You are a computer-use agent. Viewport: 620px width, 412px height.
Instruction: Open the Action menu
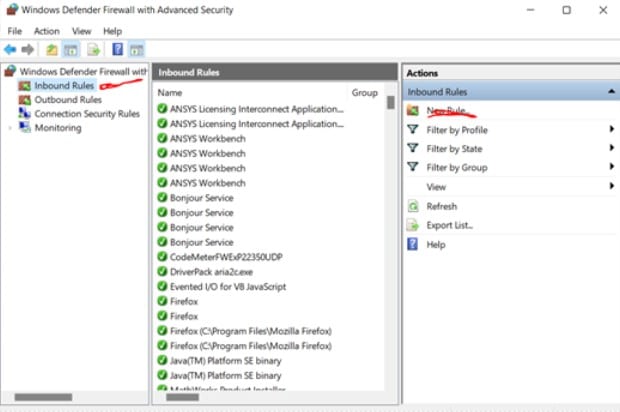pyautogui.click(x=47, y=31)
